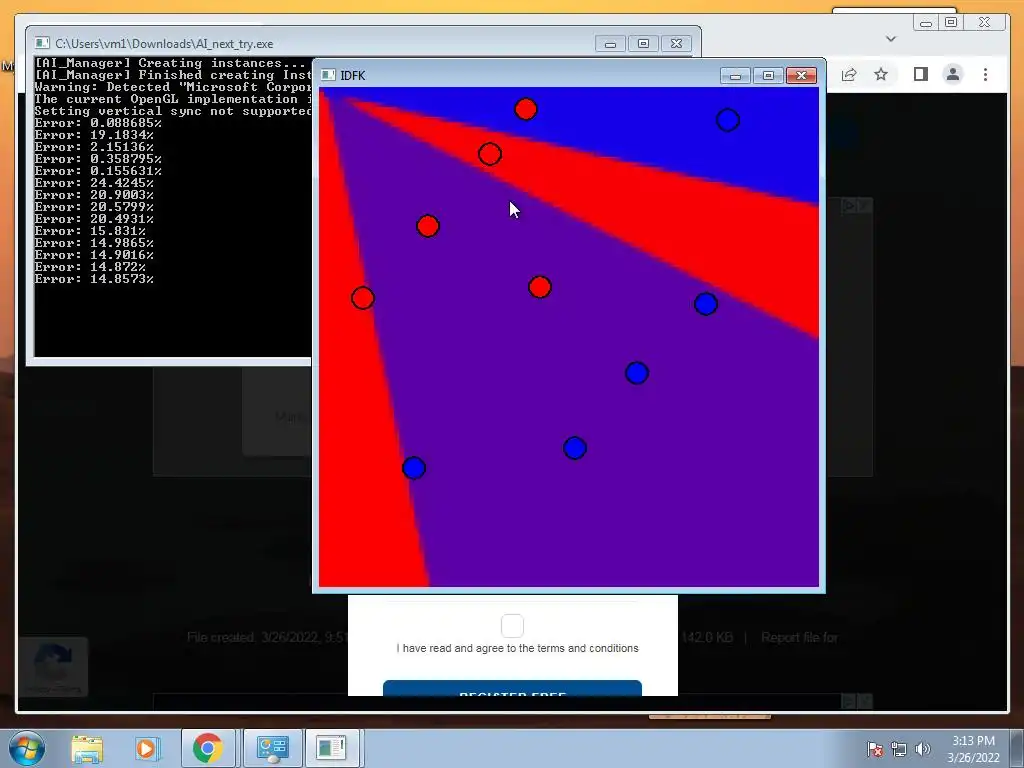Open the control panel taskbar item
Image resolution: width=1024 pixels, height=768 pixels.
point(272,748)
